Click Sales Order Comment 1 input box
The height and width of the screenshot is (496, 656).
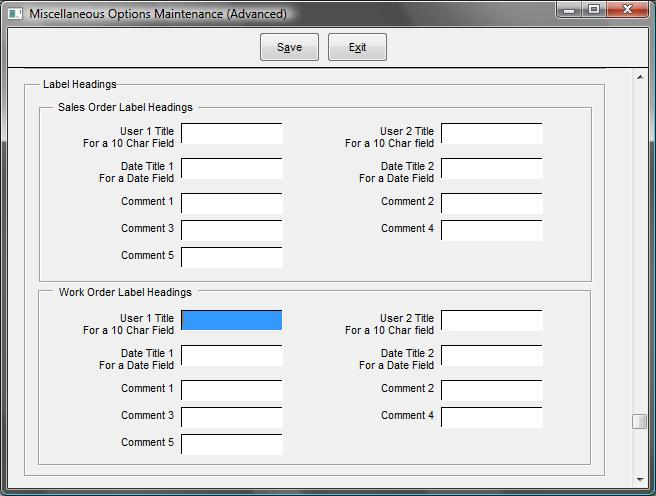click(x=232, y=203)
